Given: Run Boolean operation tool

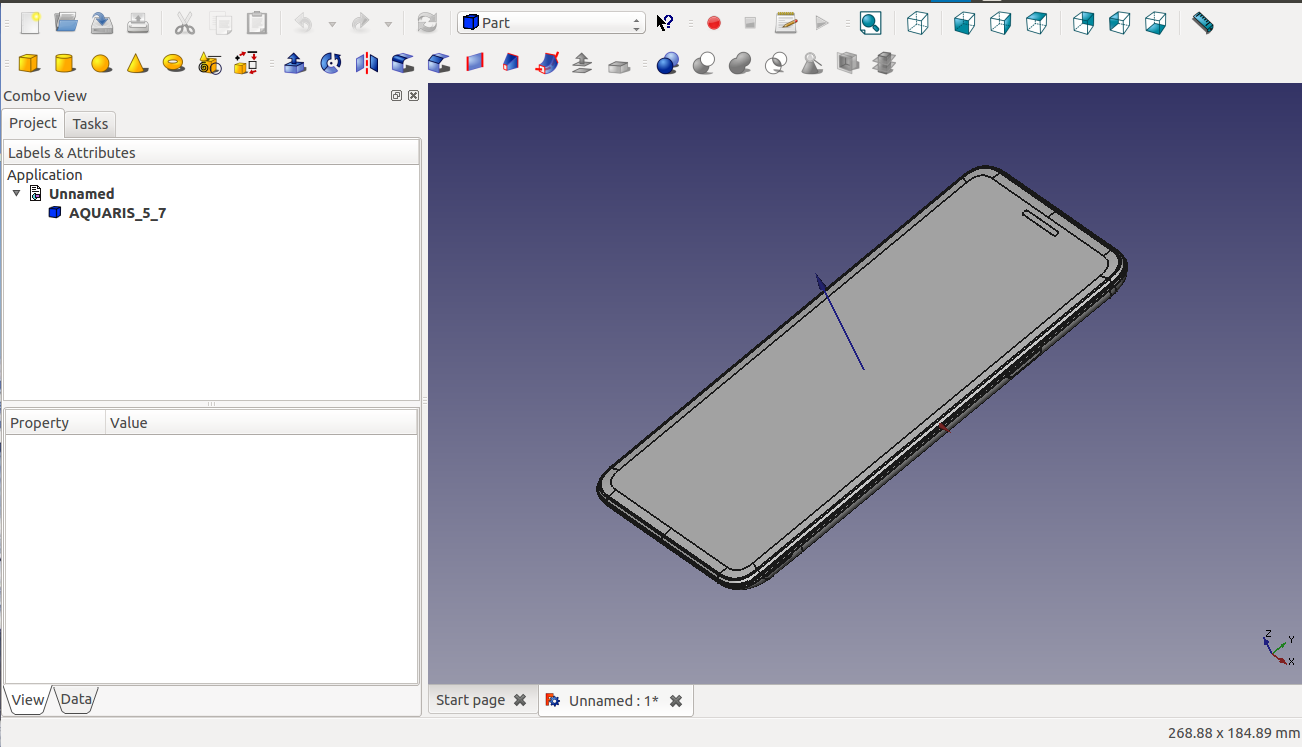Looking at the screenshot, I should (x=668, y=64).
